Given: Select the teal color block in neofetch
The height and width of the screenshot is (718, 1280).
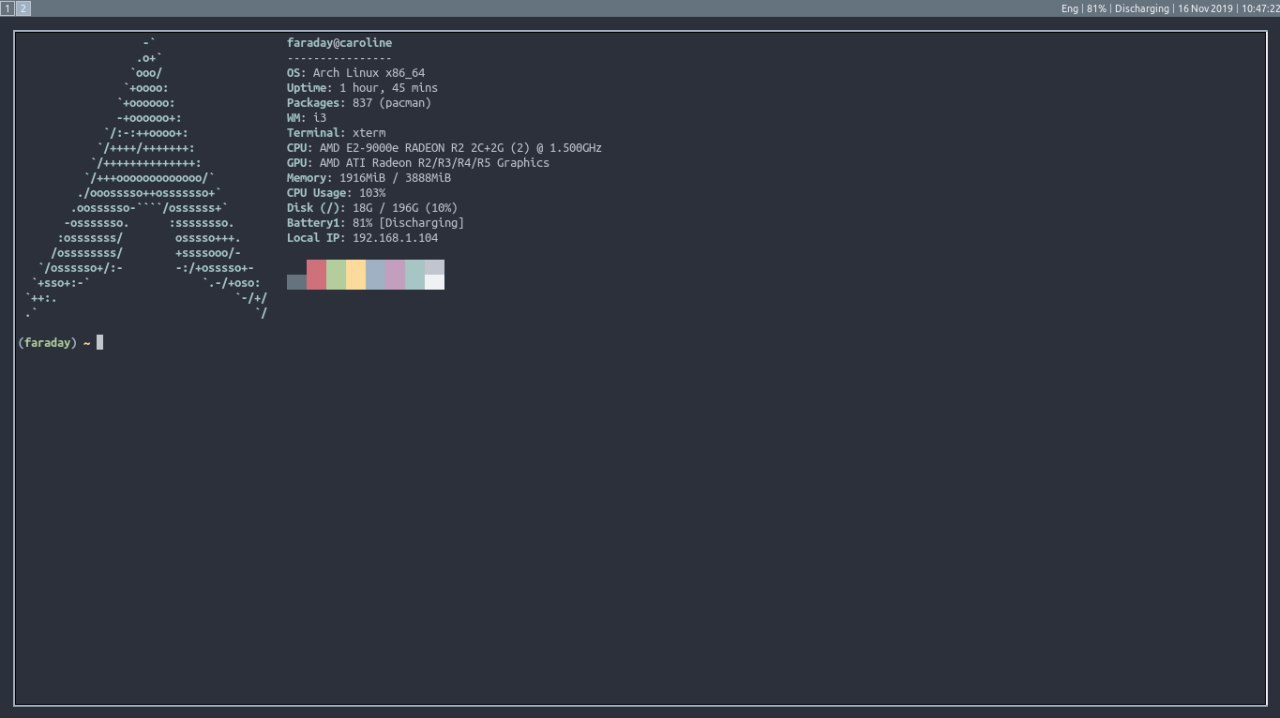Looking at the screenshot, I should [415, 275].
